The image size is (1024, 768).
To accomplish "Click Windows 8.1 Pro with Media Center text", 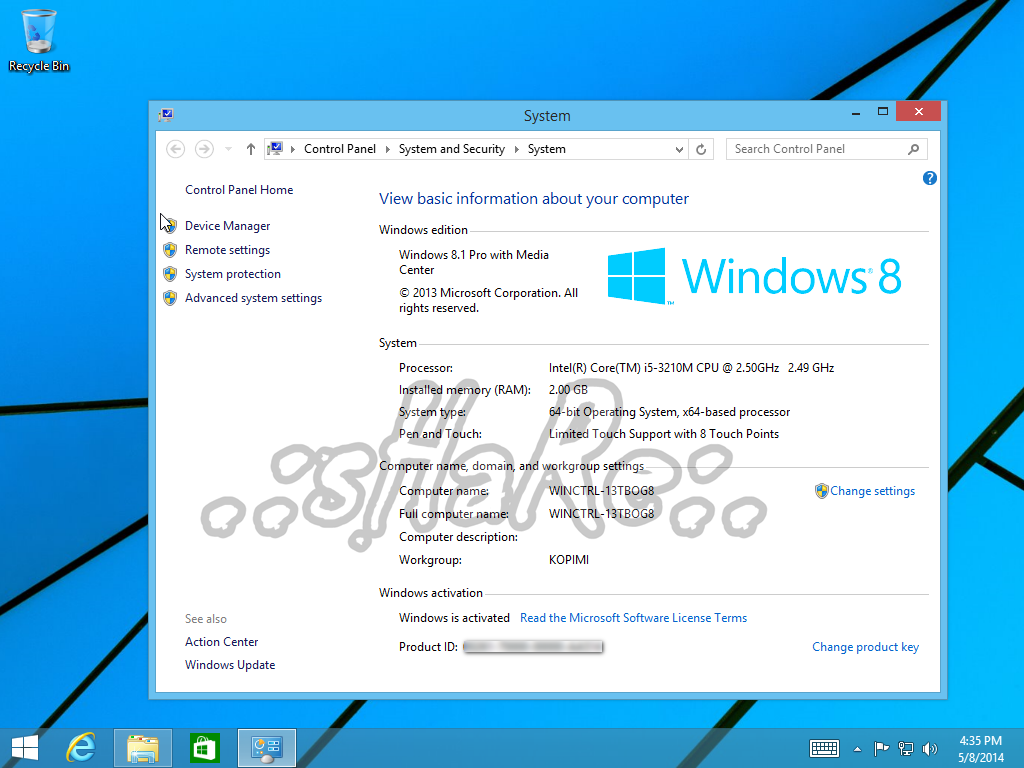I will 474,262.
